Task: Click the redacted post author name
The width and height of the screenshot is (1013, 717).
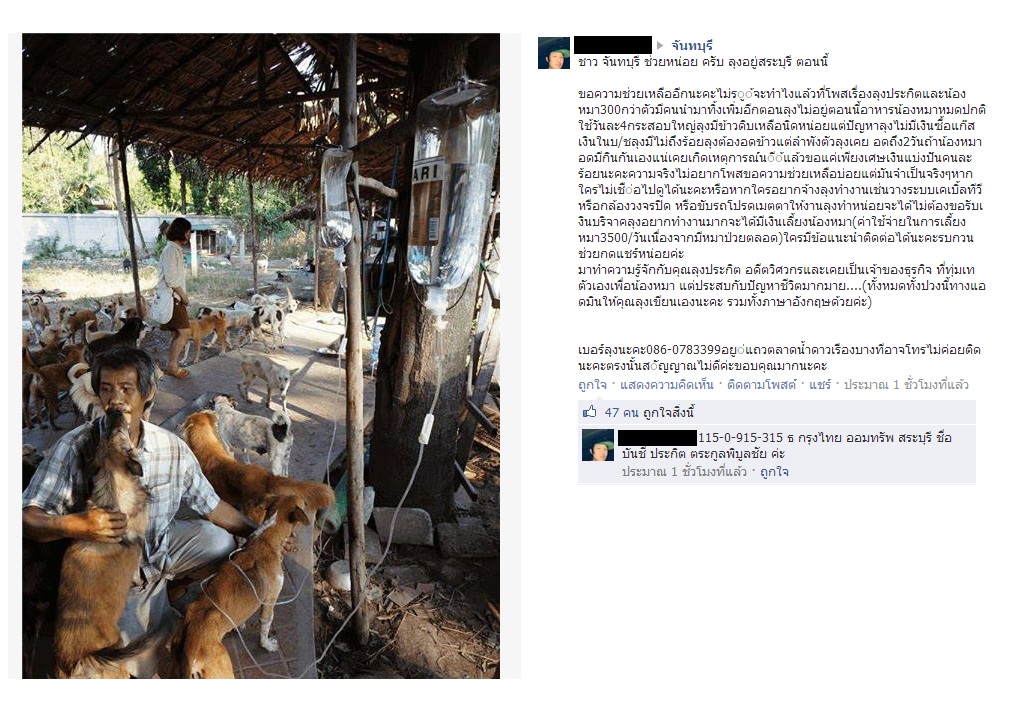Action: [612, 45]
